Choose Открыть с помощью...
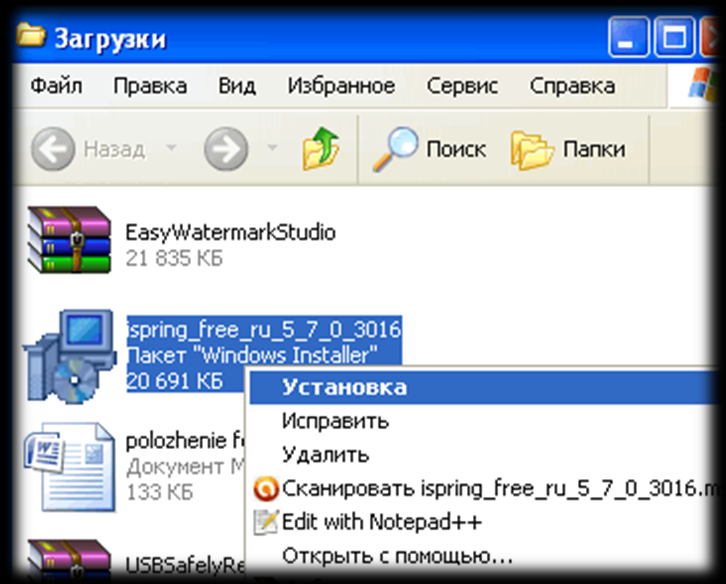Image resolution: width=726 pixels, height=584 pixels. [x=484, y=555]
